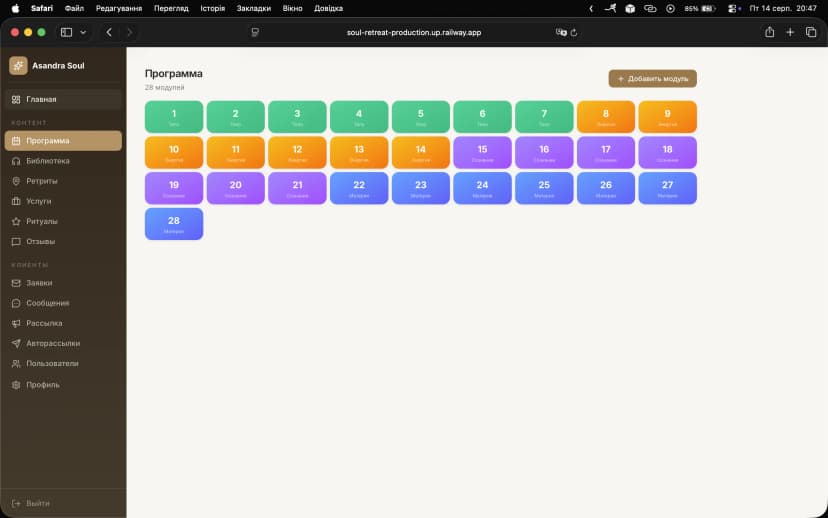Open macOS Control Center icon
828x518 pixels.
(732, 8)
